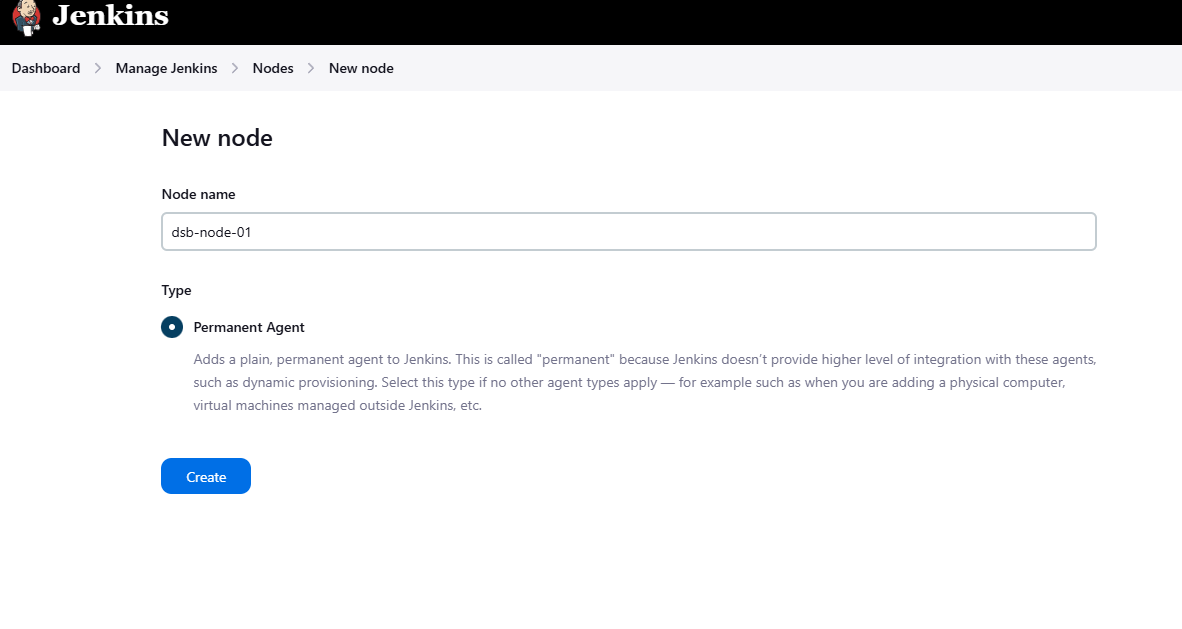The width and height of the screenshot is (1182, 629).
Task: Open the Dashboard breadcrumb link
Action: pos(46,69)
